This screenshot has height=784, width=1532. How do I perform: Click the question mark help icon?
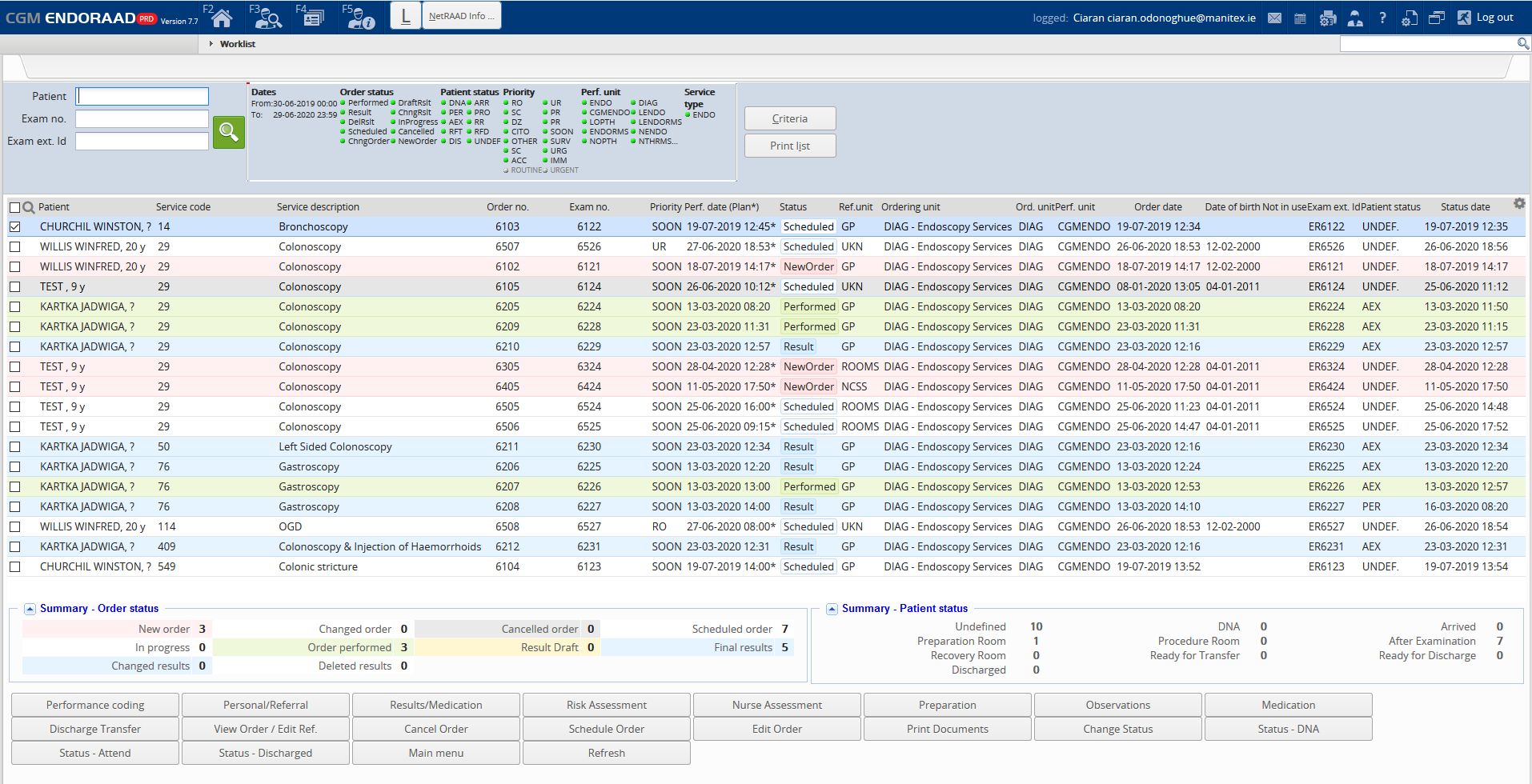pos(1382,18)
